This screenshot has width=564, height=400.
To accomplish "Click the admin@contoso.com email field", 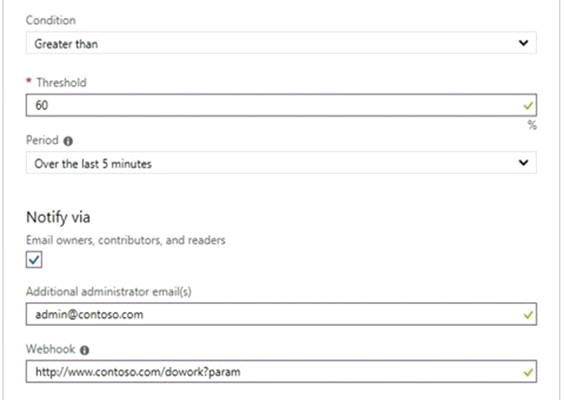I will click(x=281, y=314).
